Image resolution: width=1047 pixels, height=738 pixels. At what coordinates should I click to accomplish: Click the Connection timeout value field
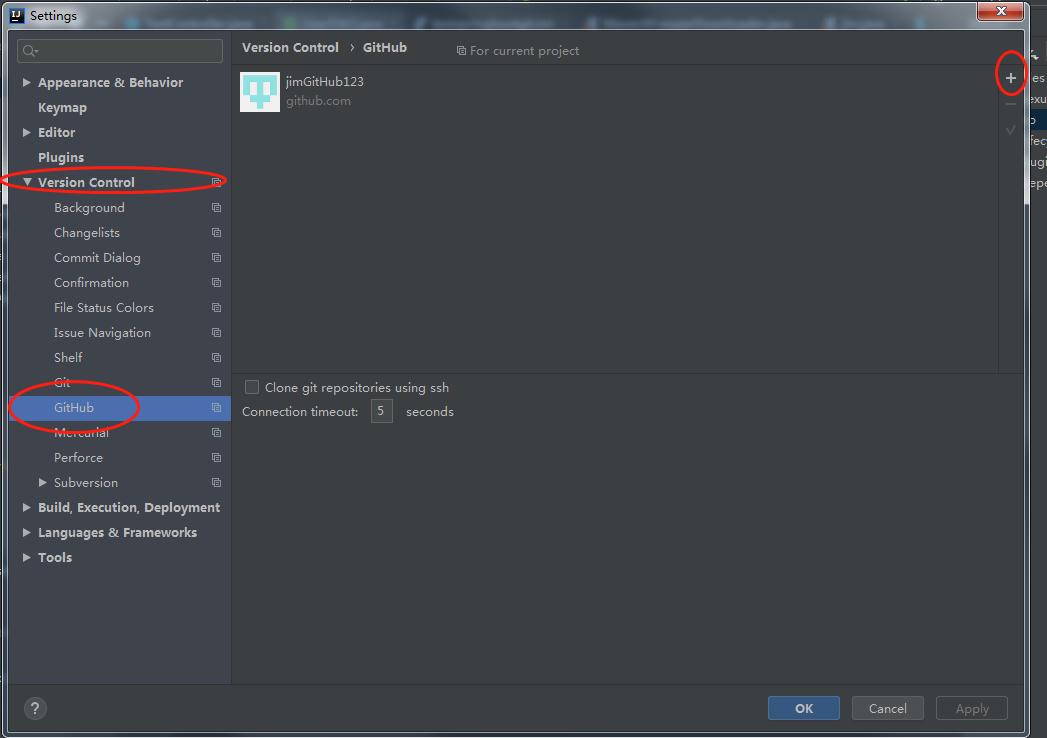[x=381, y=411]
